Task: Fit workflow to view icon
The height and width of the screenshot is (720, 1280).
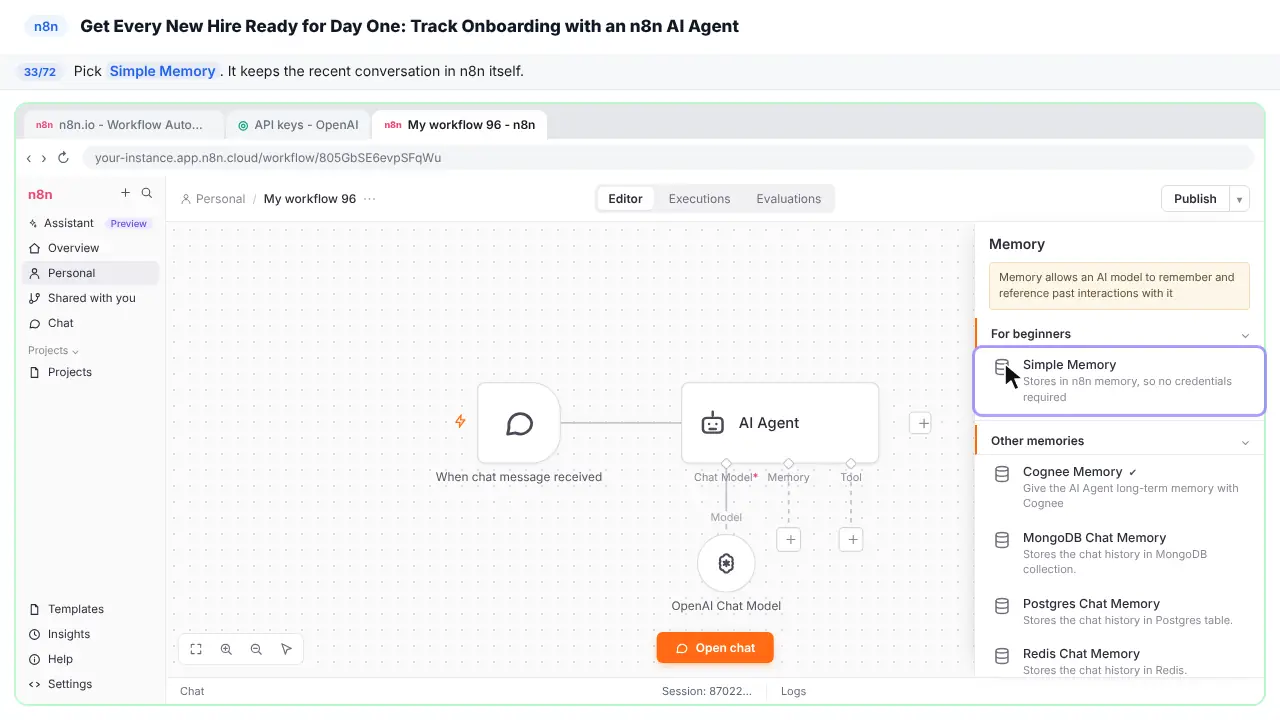Action: [196, 649]
